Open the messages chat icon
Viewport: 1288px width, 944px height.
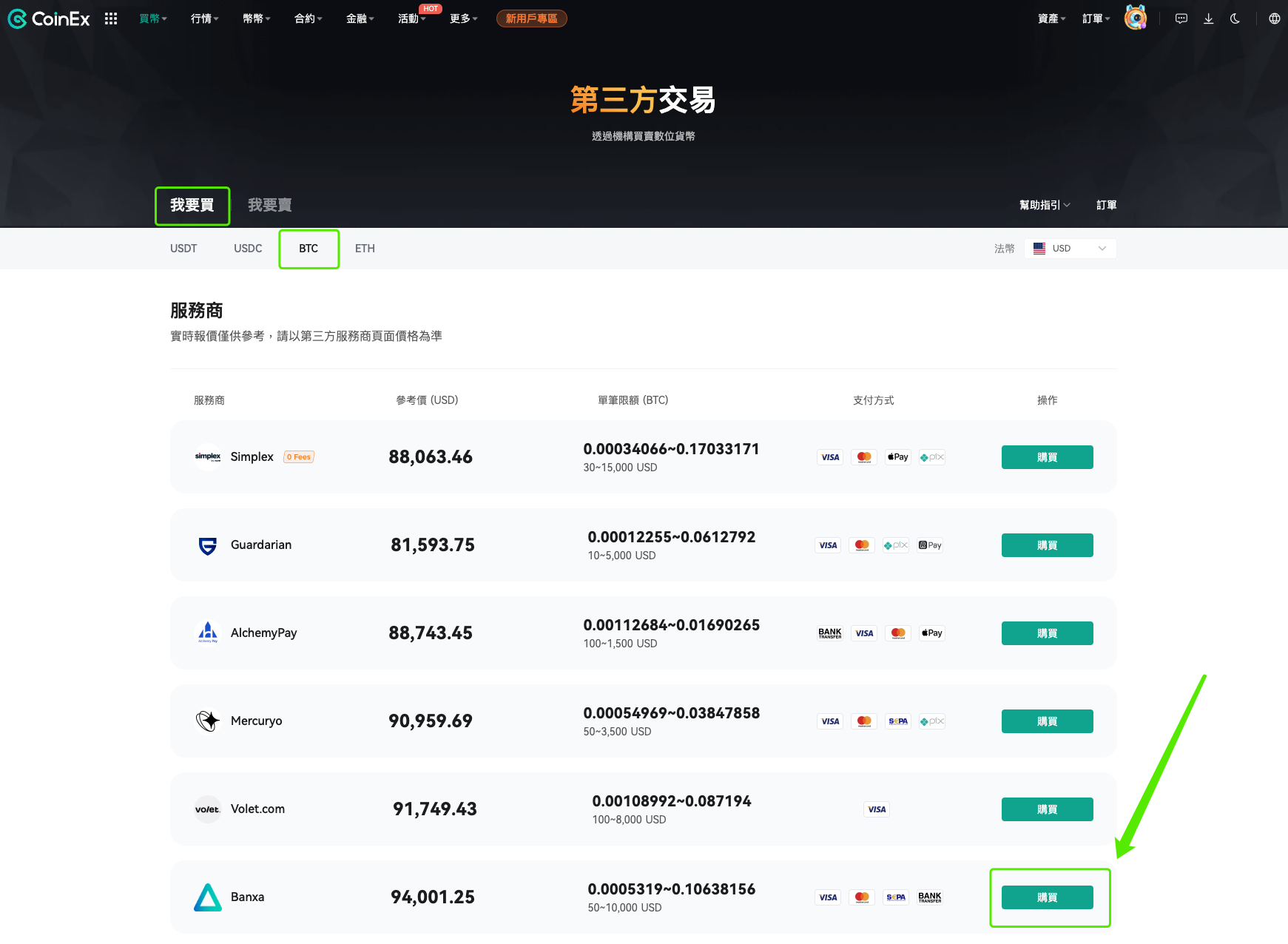click(x=1181, y=18)
